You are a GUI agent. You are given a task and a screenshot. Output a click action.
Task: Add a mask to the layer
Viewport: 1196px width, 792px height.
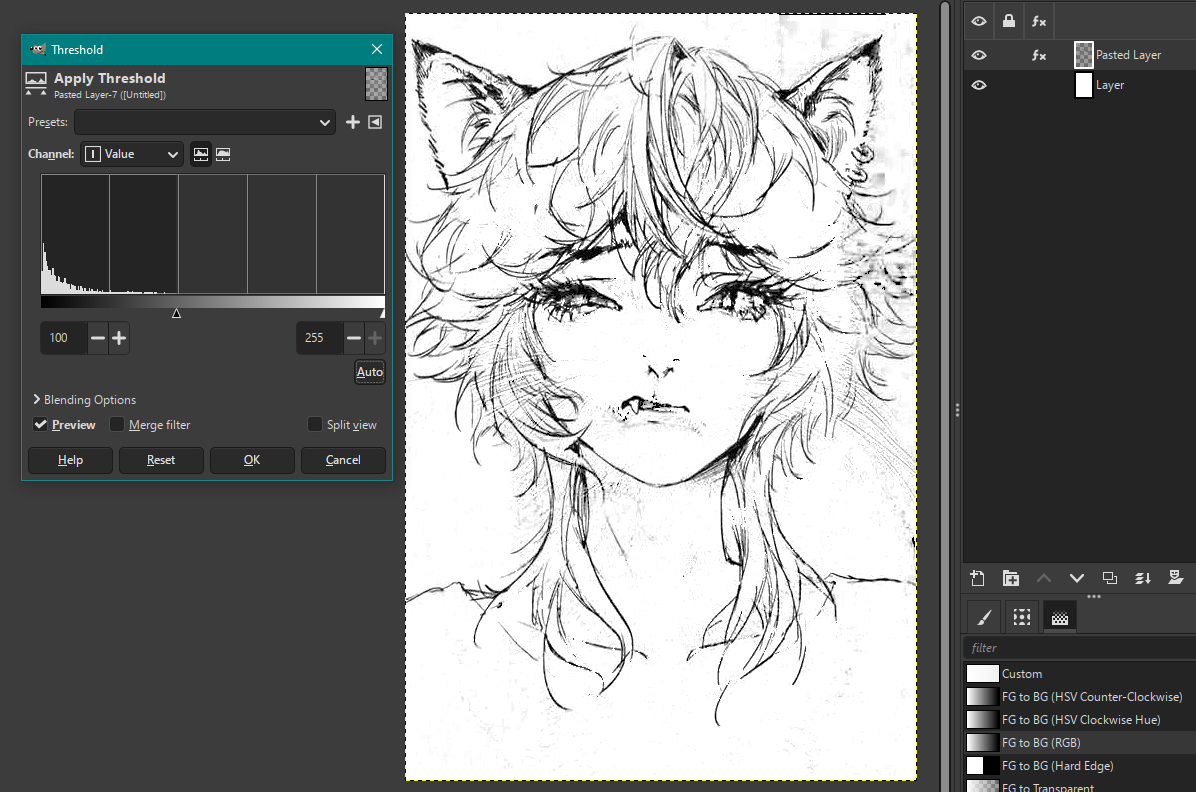pos(1175,578)
